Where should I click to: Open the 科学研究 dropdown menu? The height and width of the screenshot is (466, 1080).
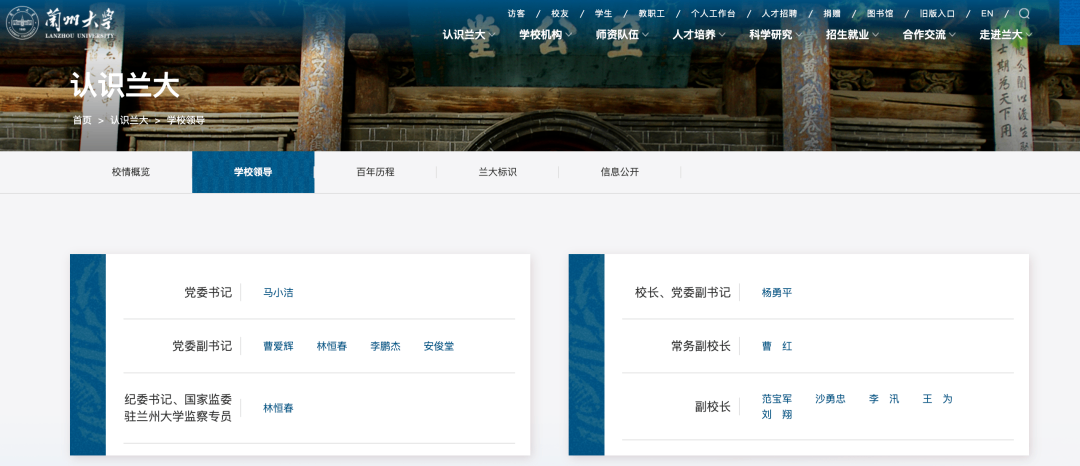click(x=775, y=35)
